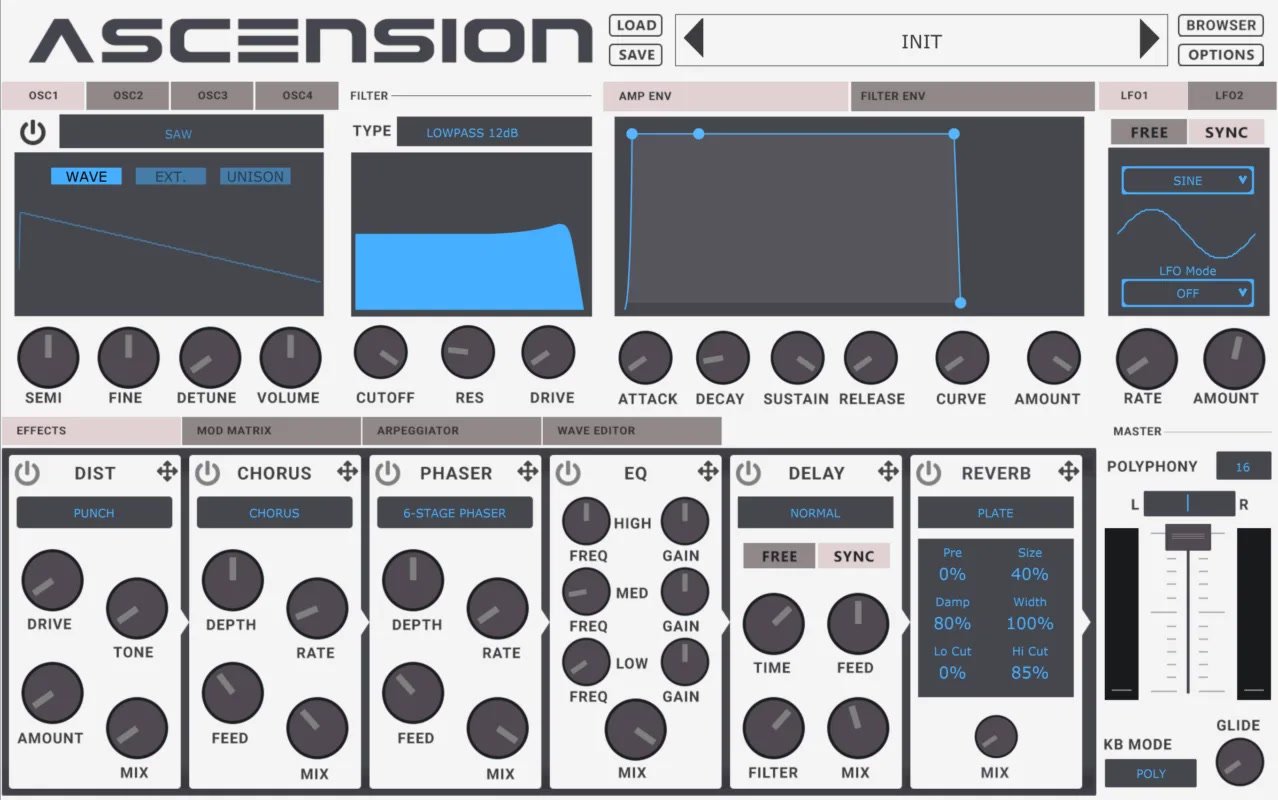1278x800 pixels.
Task: Click the move handle on REVERB effect
Action: (x=1068, y=472)
